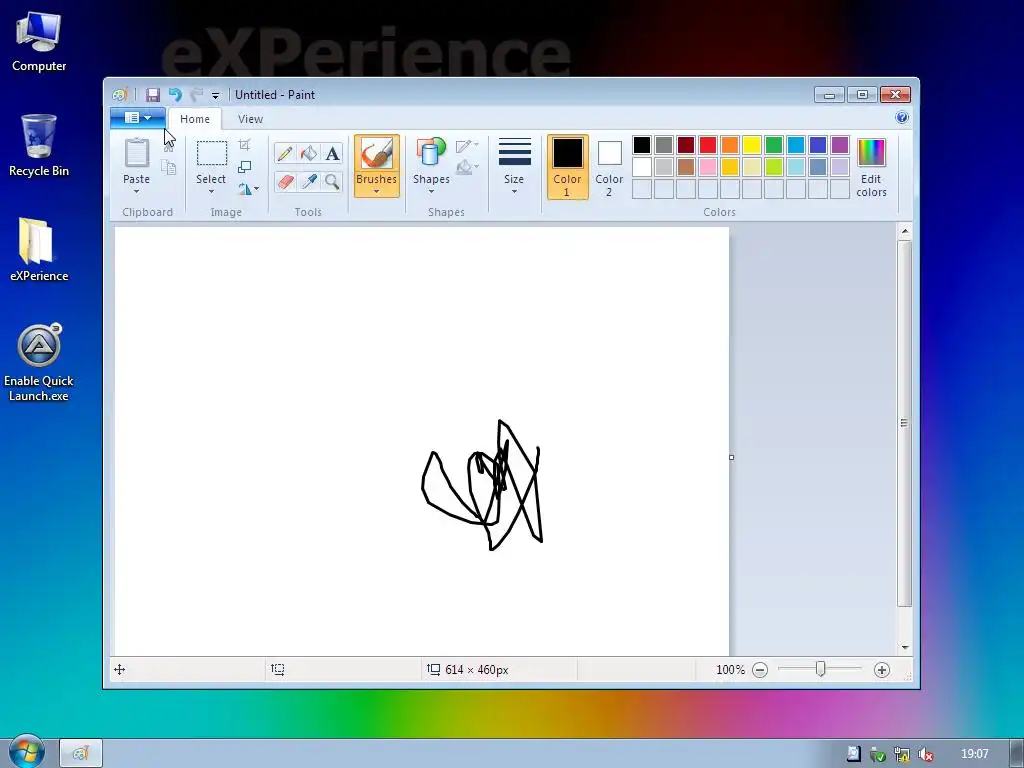Image resolution: width=1024 pixels, height=768 pixels.
Task: Click the canvas right-edge resize handle
Action: point(731,457)
